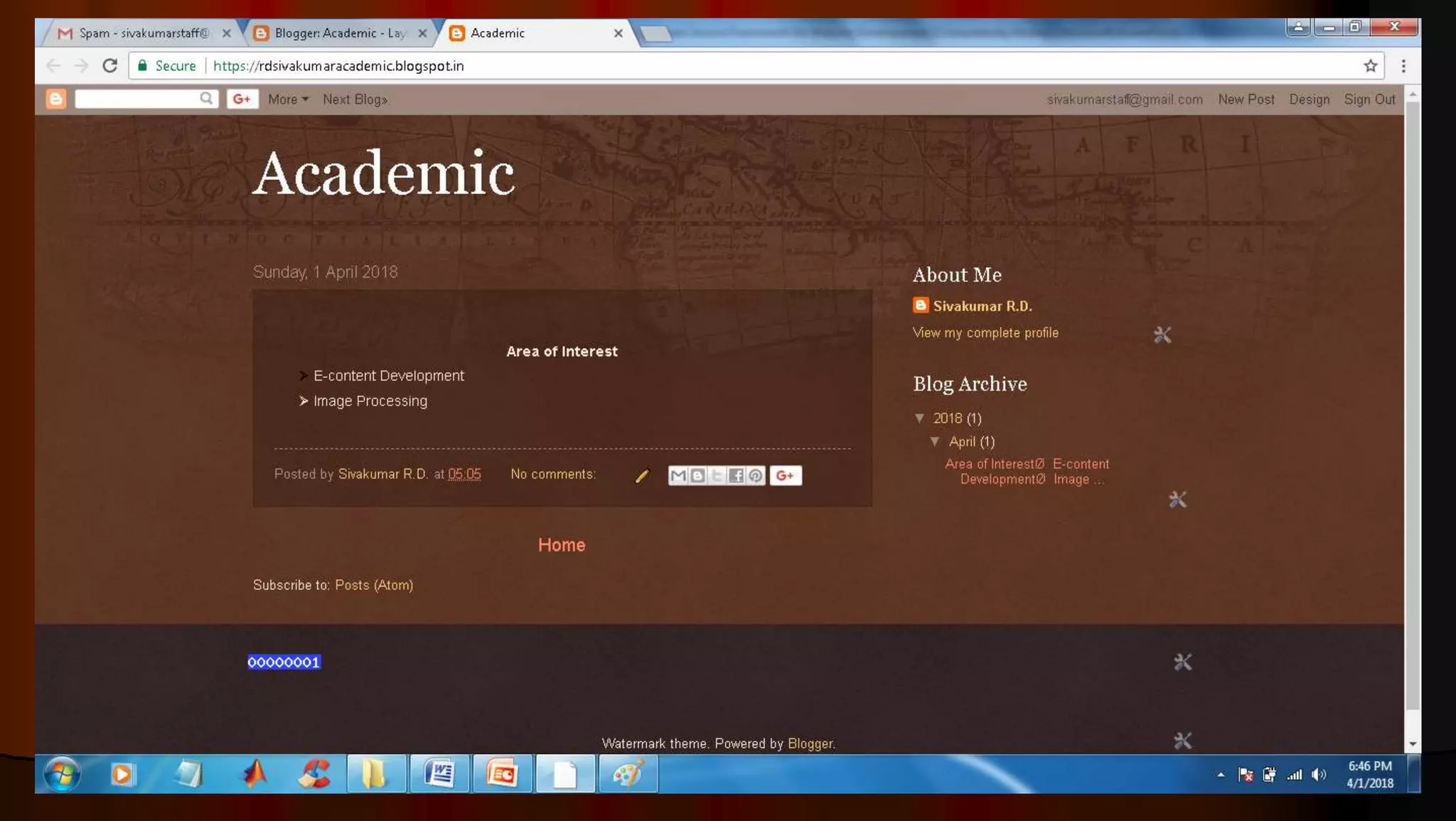This screenshot has height=821, width=1456.
Task: Share post via Email This icon
Action: (678, 476)
